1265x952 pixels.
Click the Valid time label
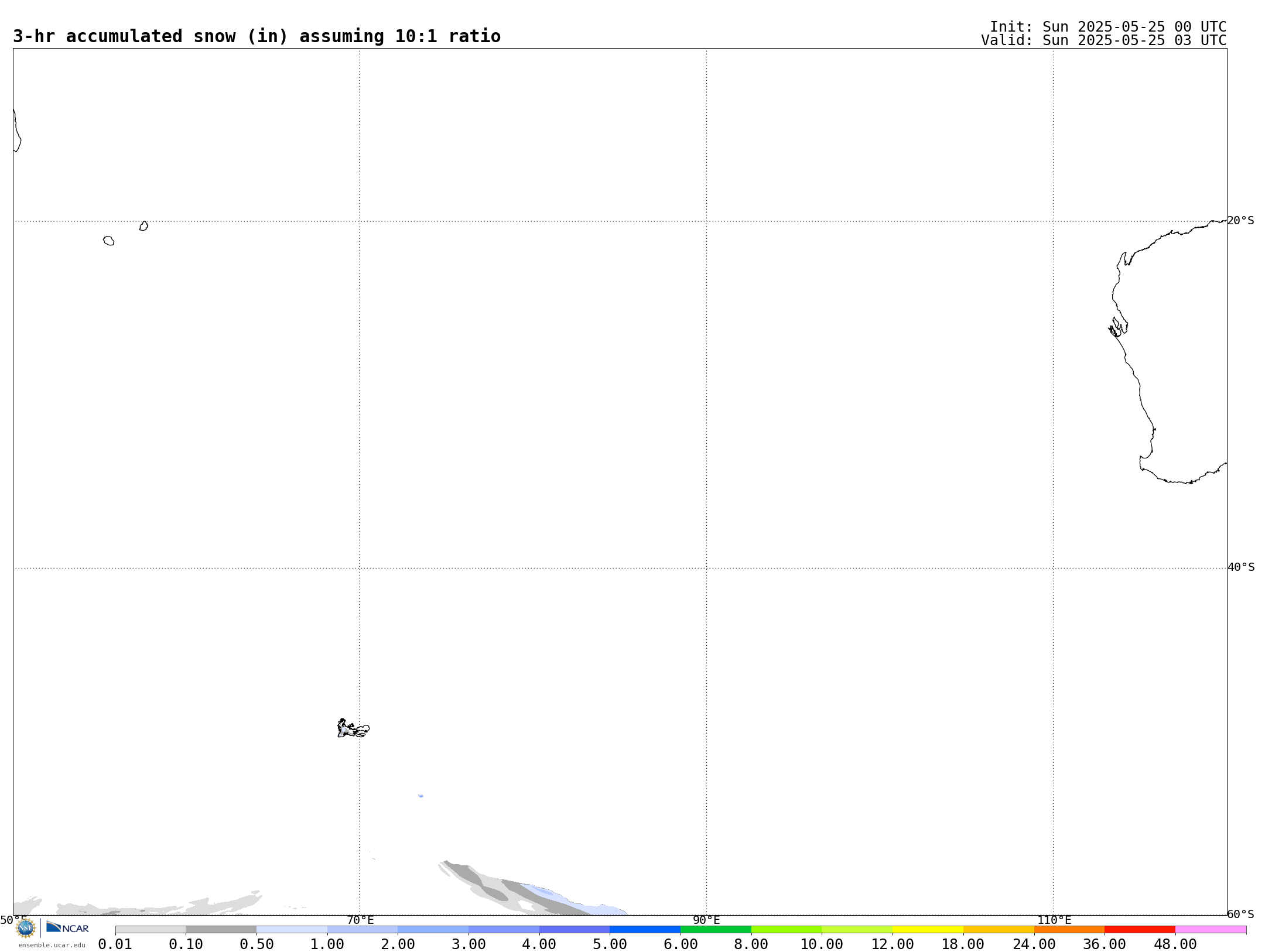[x=1104, y=40]
